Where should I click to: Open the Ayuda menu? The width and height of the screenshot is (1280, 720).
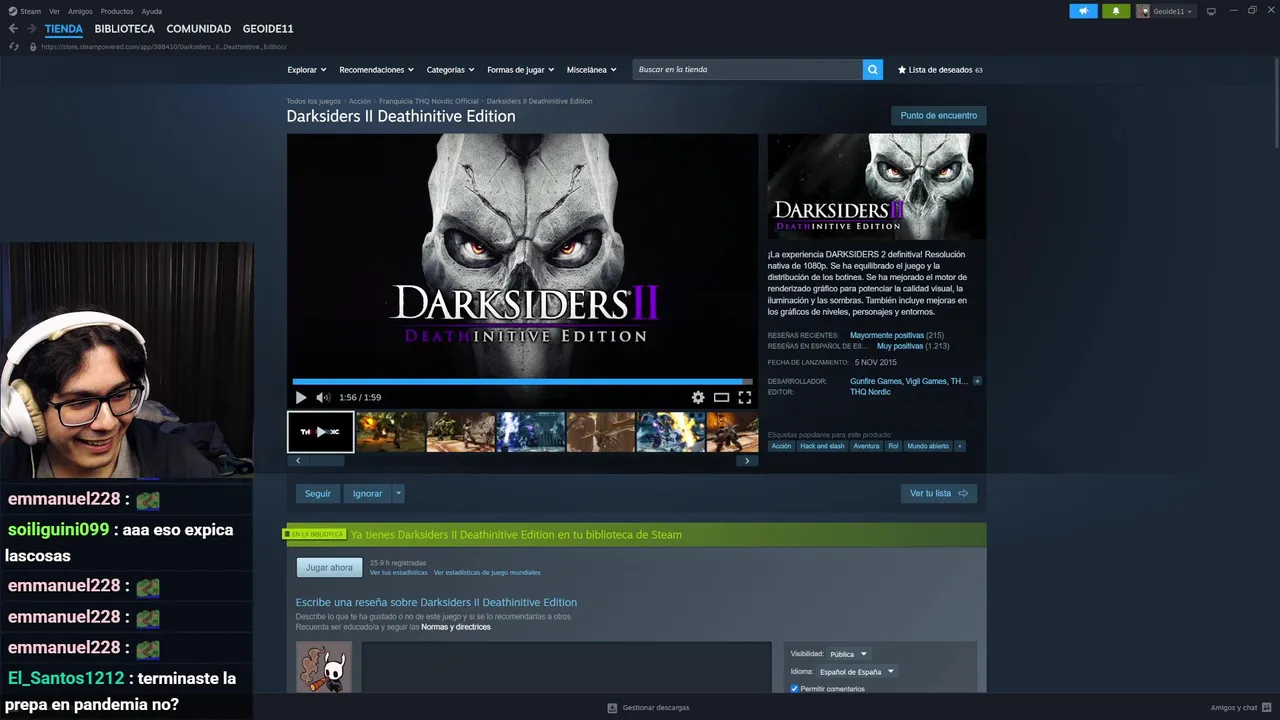pos(151,11)
